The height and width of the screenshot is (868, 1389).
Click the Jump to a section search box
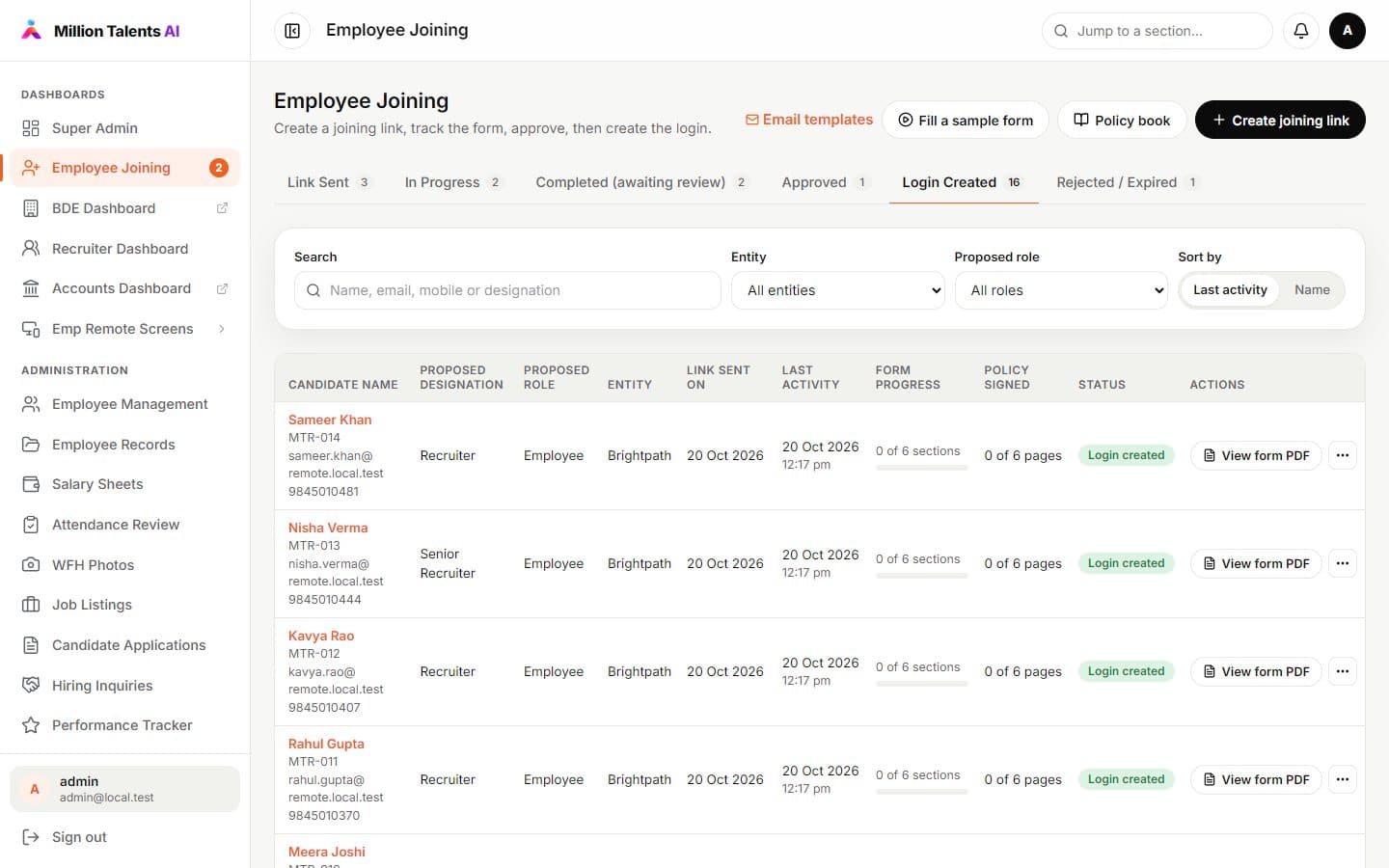click(1157, 31)
